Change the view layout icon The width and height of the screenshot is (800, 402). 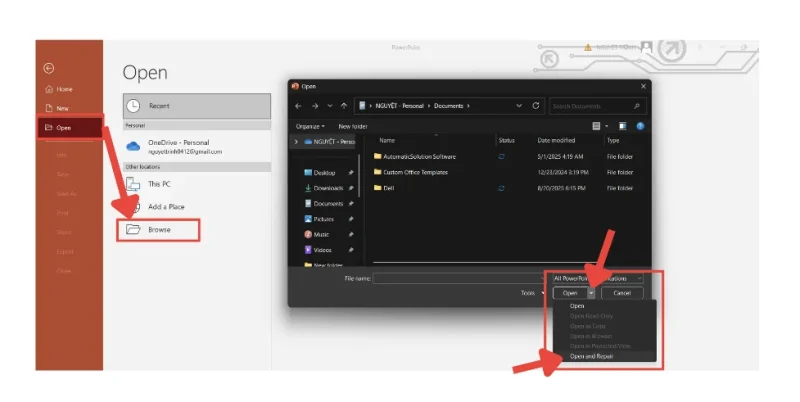596,126
